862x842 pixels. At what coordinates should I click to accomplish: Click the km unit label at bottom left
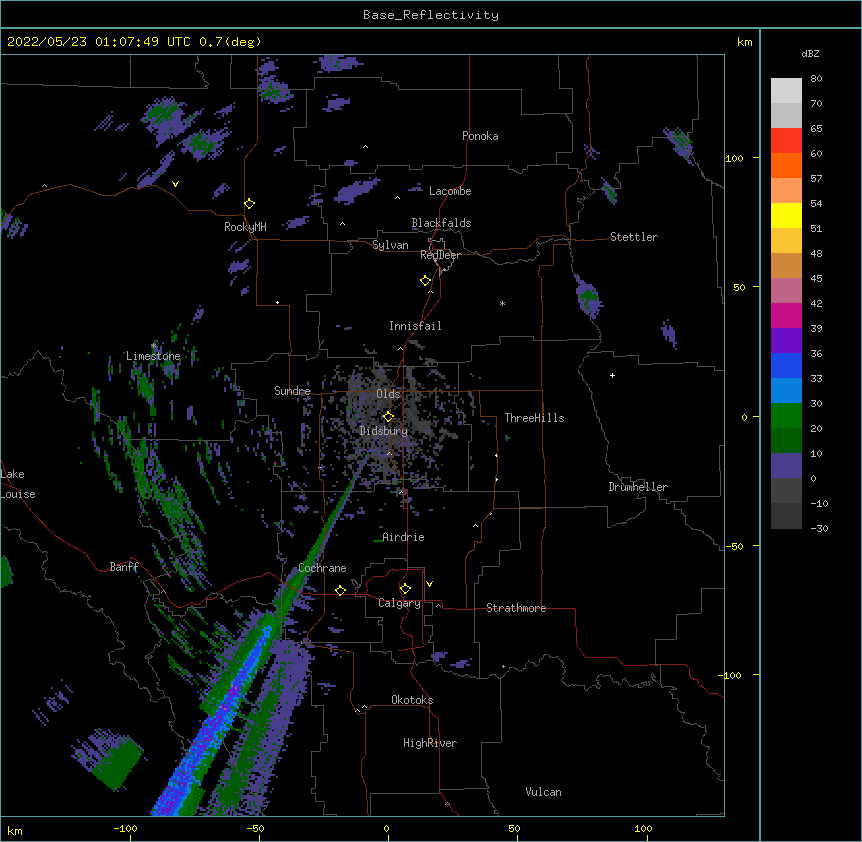click(14, 831)
